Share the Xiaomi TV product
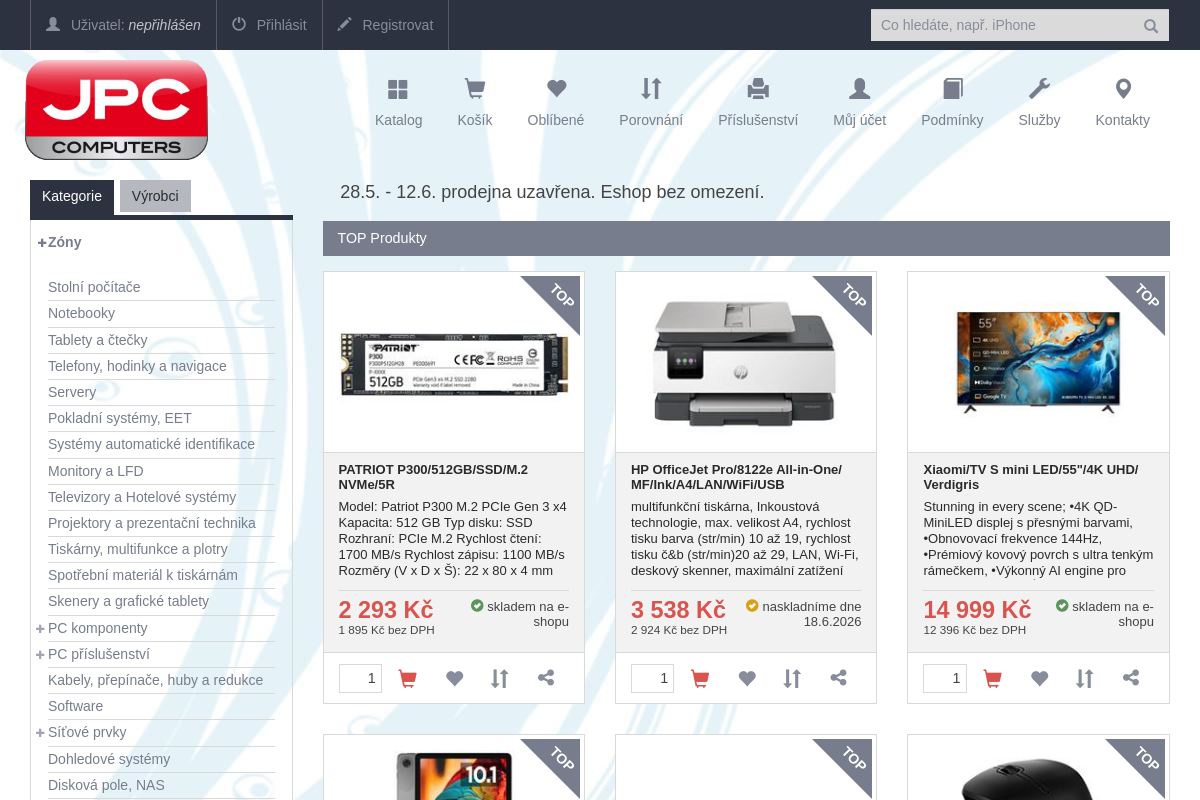 pos(1131,678)
